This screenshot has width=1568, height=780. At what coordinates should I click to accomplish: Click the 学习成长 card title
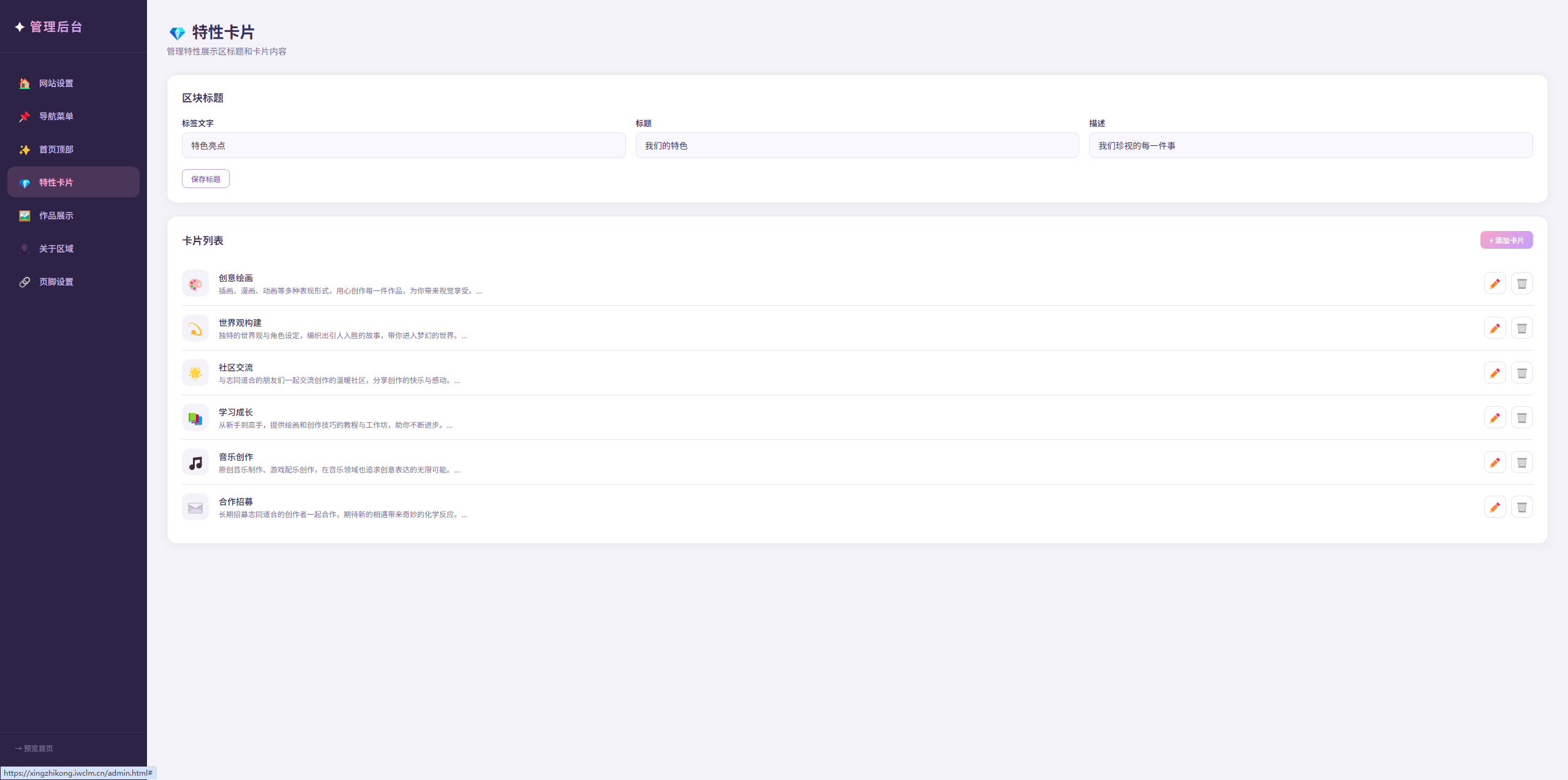(236, 412)
